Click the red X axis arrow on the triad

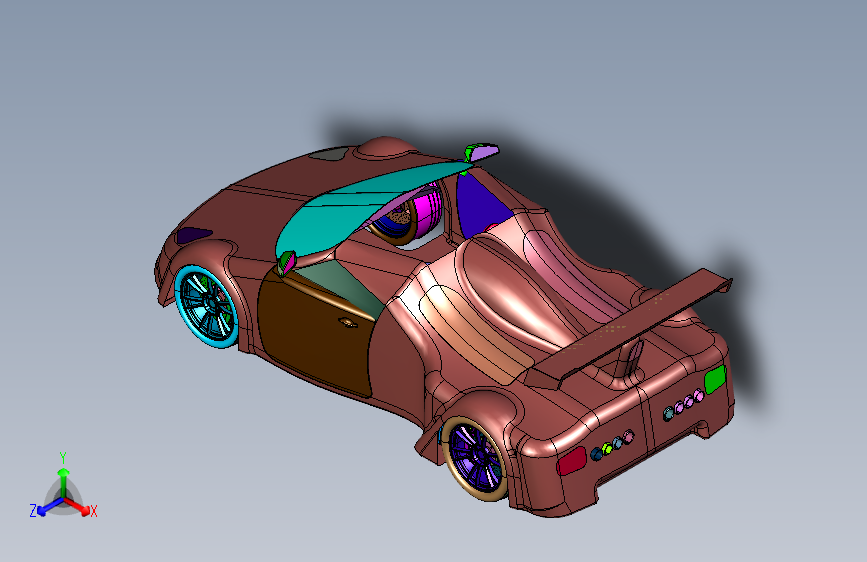tap(78, 506)
